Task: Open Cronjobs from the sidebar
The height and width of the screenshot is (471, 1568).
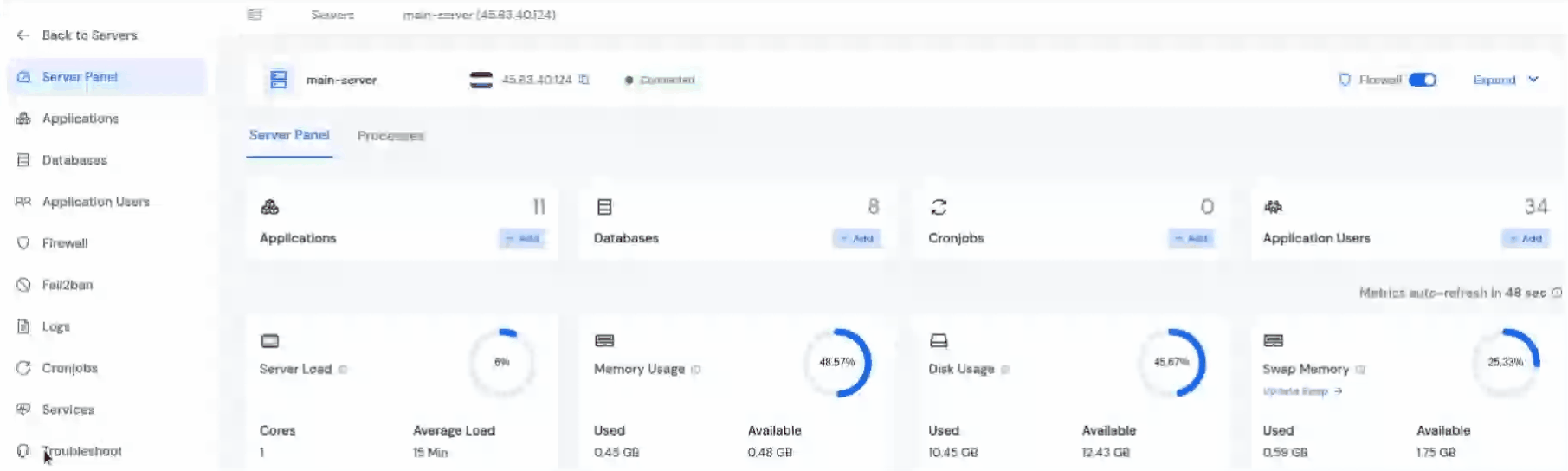Action: click(69, 368)
